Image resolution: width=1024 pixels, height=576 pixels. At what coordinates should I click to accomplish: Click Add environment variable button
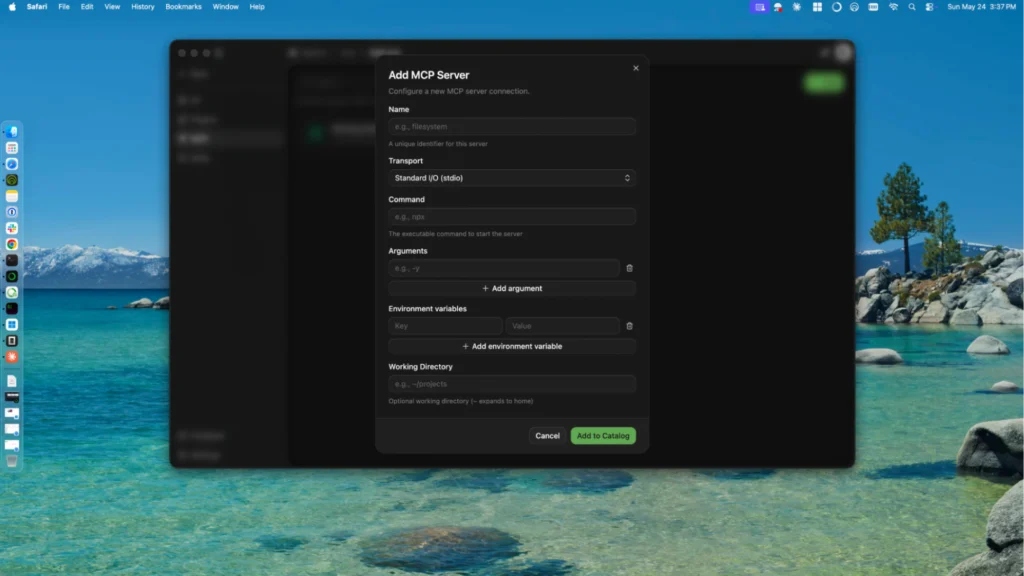click(x=512, y=346)
